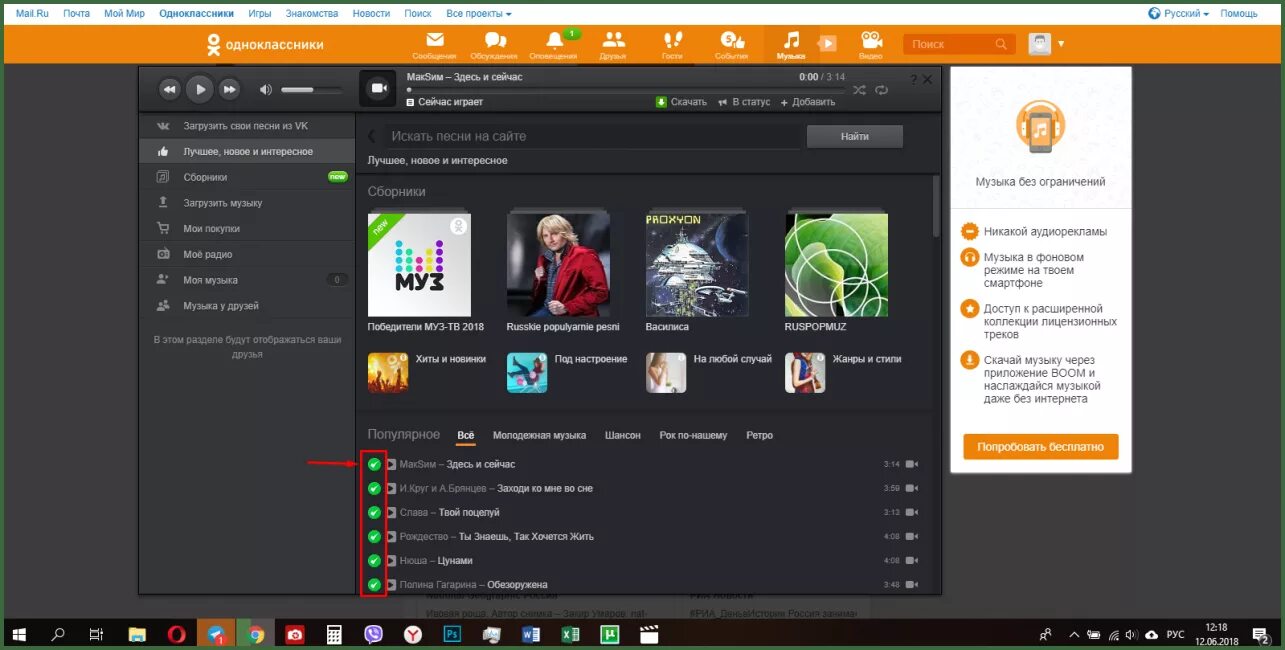
Task: Open video icon for Заходи ко мне во сне
Action: tap(913, 488)
